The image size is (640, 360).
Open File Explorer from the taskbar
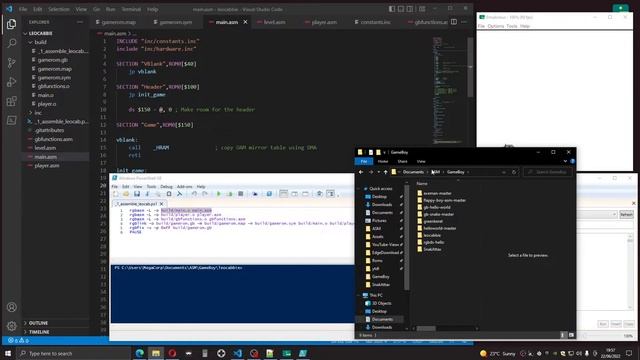coord(156,353)
